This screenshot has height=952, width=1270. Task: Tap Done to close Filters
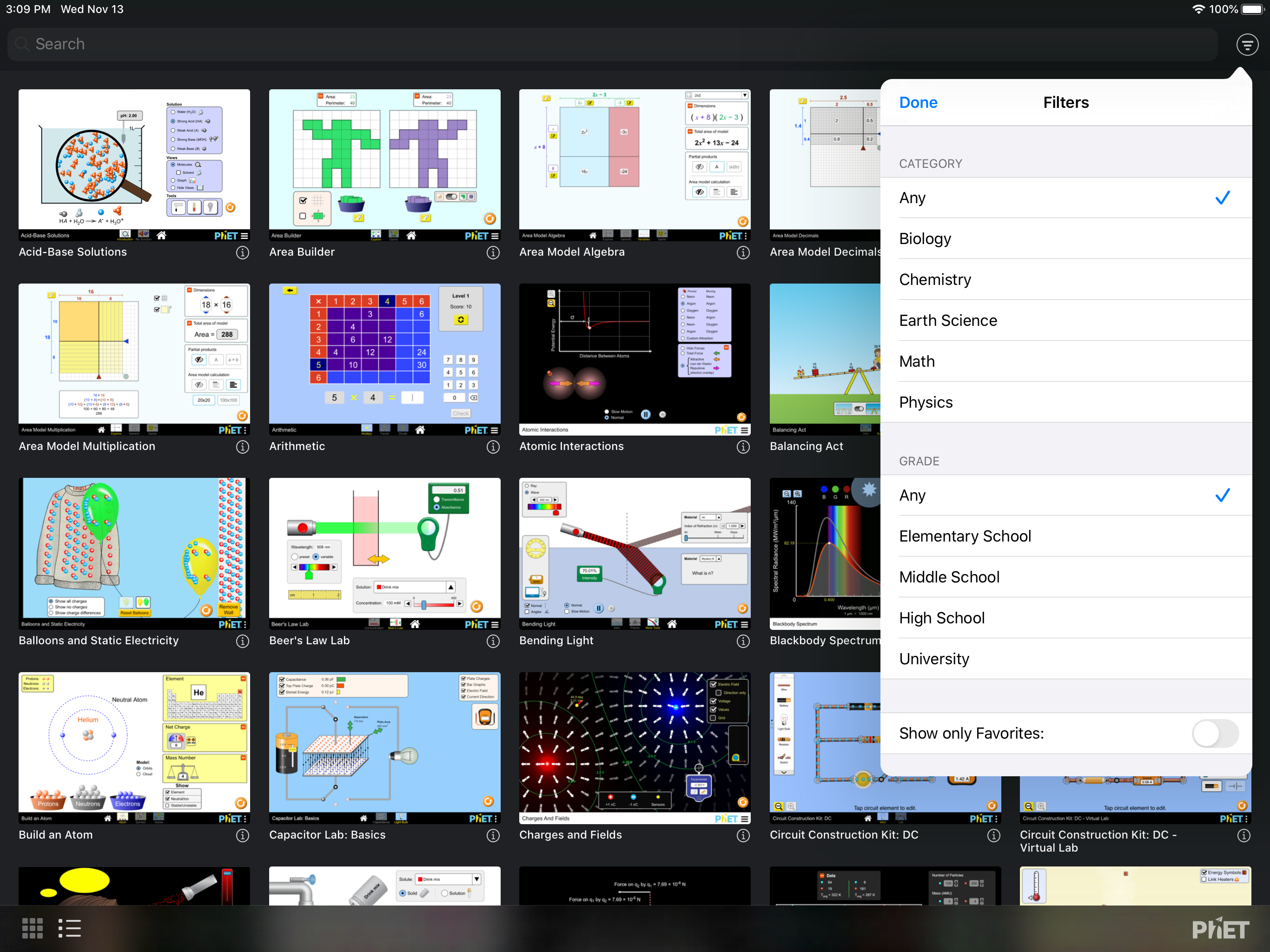point(918,102)
